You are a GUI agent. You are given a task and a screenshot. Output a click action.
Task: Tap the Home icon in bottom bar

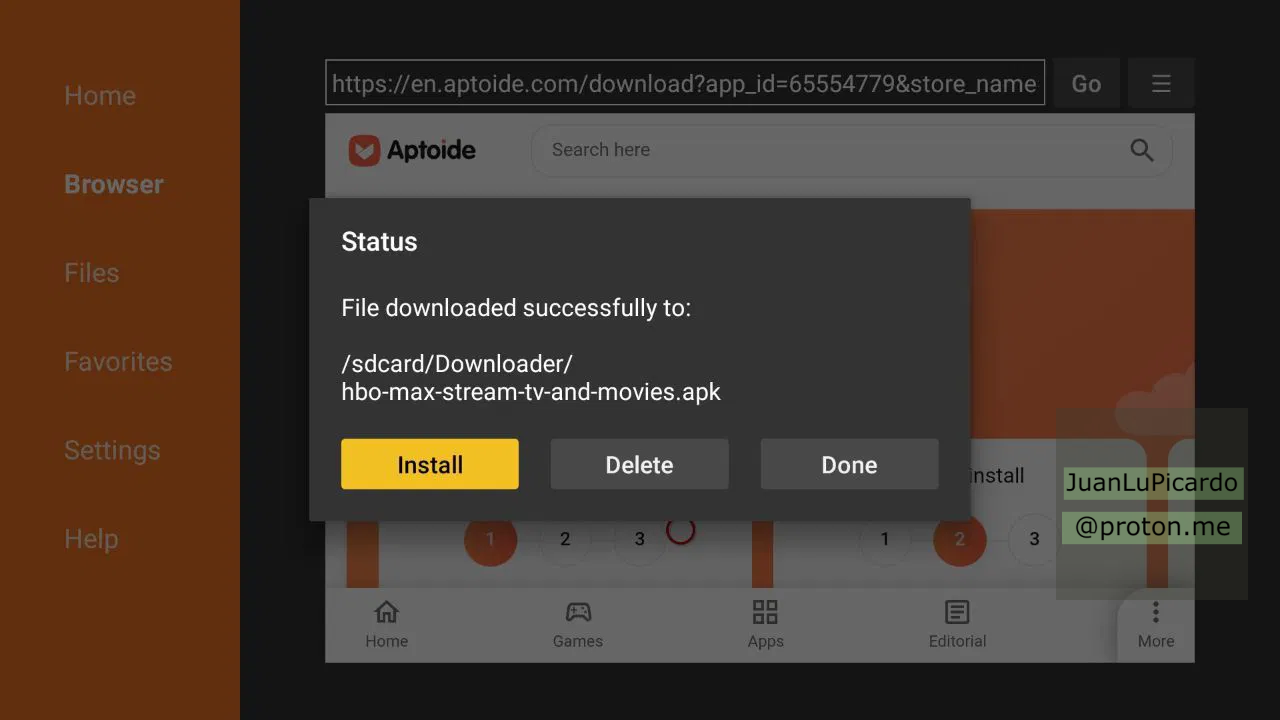(386, 612)
